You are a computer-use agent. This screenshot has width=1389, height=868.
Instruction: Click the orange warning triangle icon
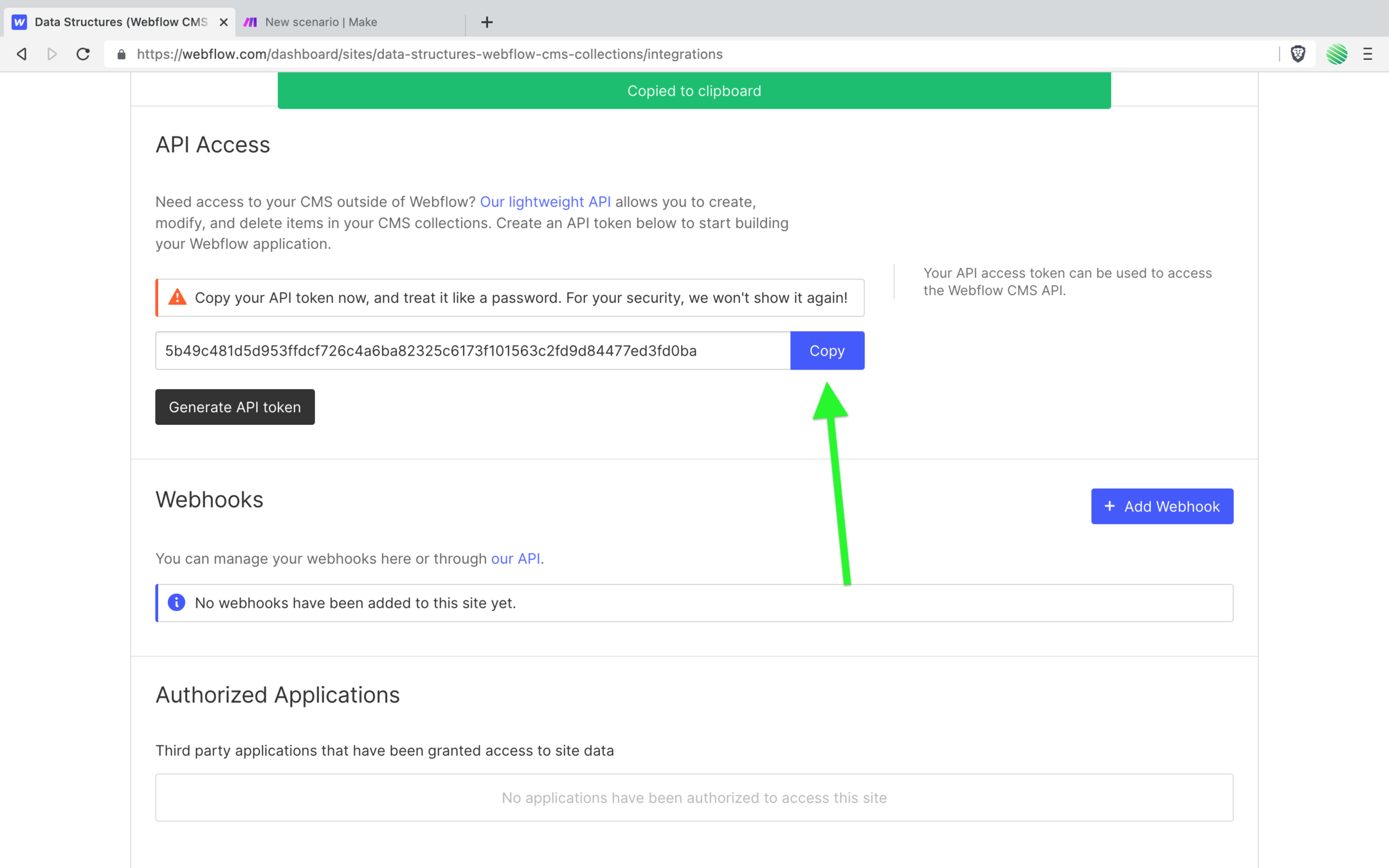(x=177, y=297)
